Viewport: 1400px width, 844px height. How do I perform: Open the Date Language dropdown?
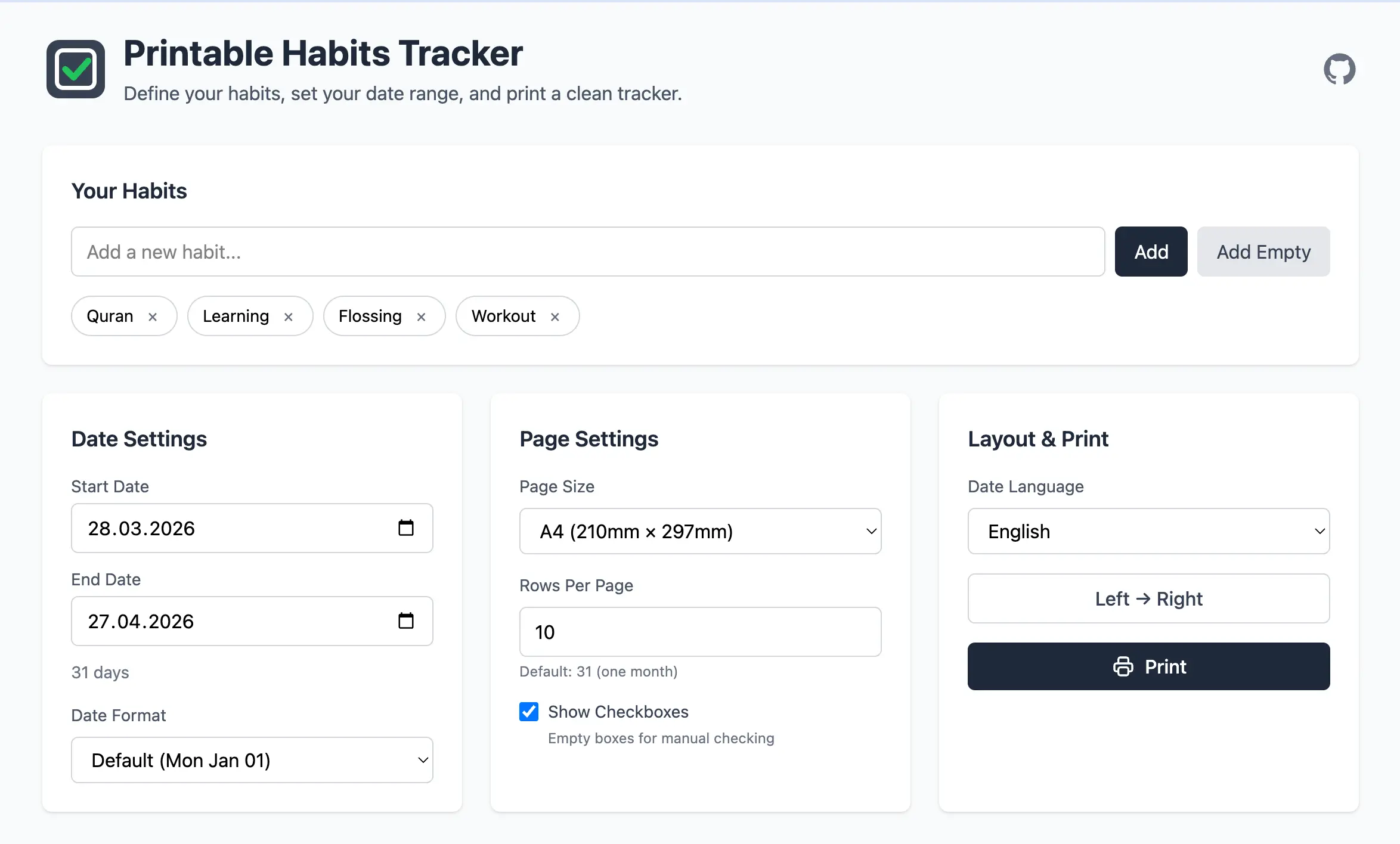click(1148, 531)
